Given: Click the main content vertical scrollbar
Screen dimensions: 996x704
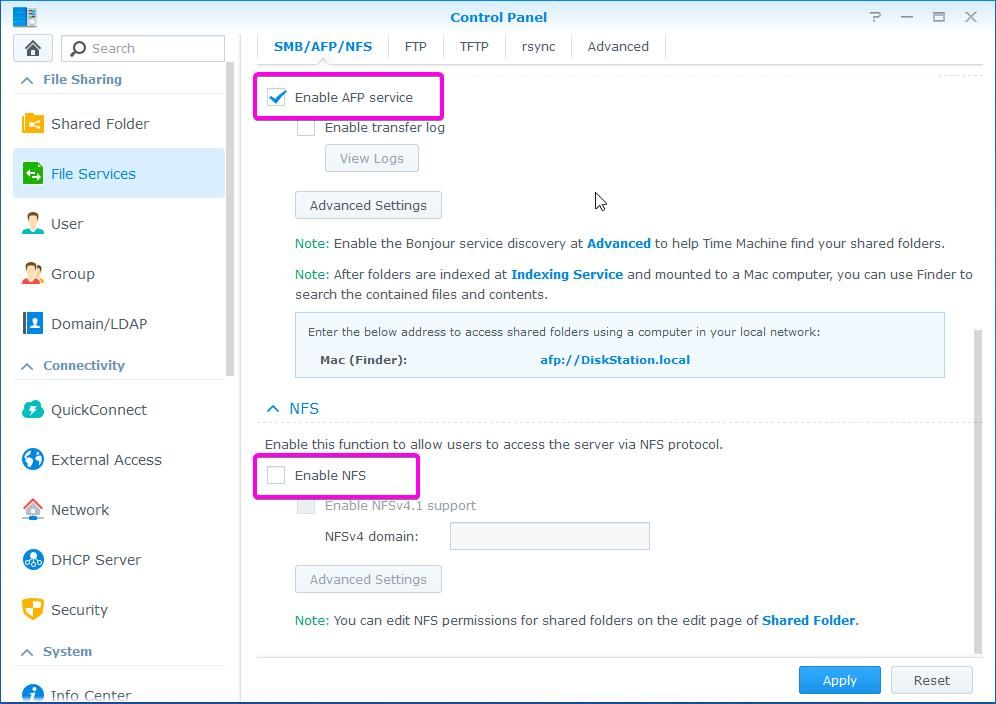Looking at the screenshot, I should (x=978, y=491).
